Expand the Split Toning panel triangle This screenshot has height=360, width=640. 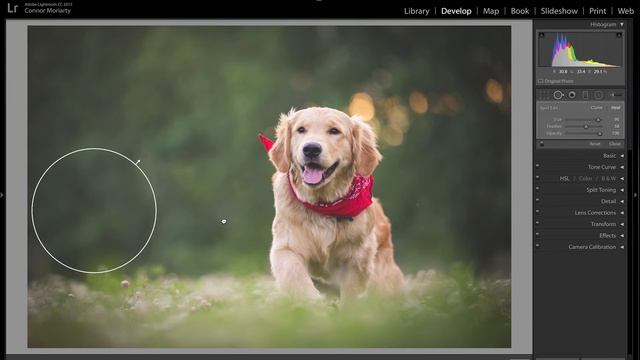click(622, 190)
